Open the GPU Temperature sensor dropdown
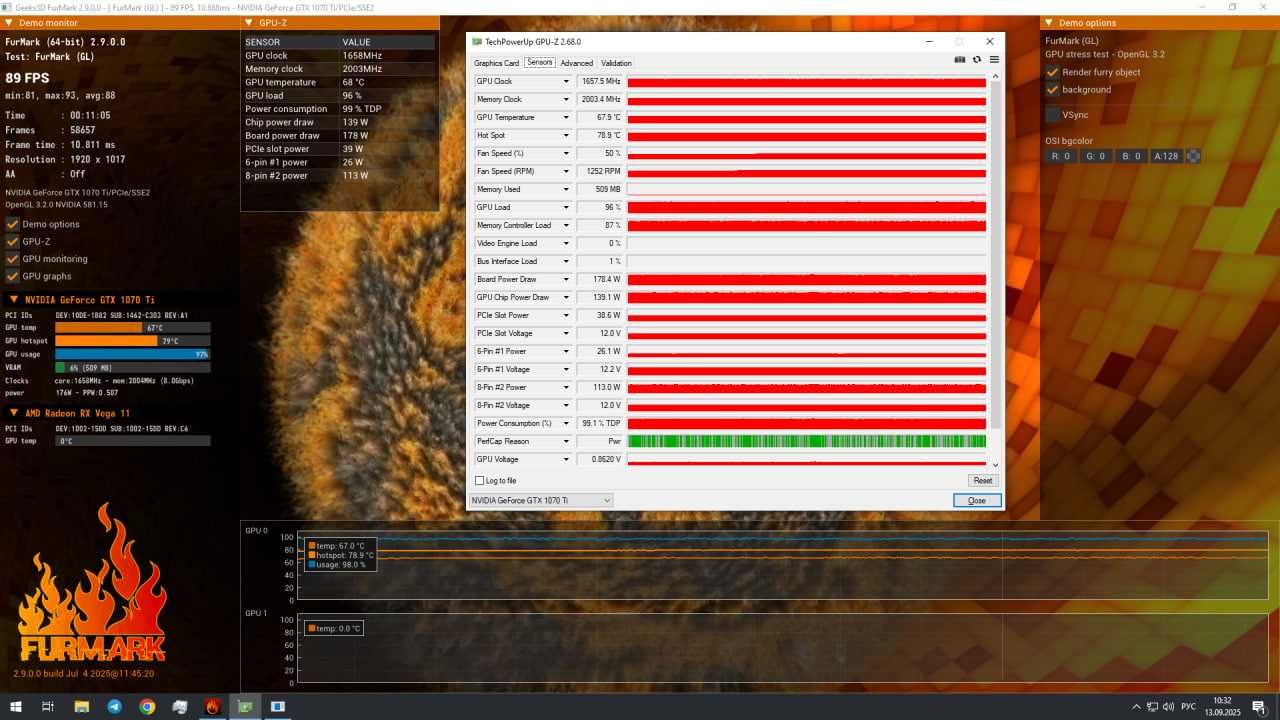Viewport: 1280px width, 720px height. (x=566, y=117)
